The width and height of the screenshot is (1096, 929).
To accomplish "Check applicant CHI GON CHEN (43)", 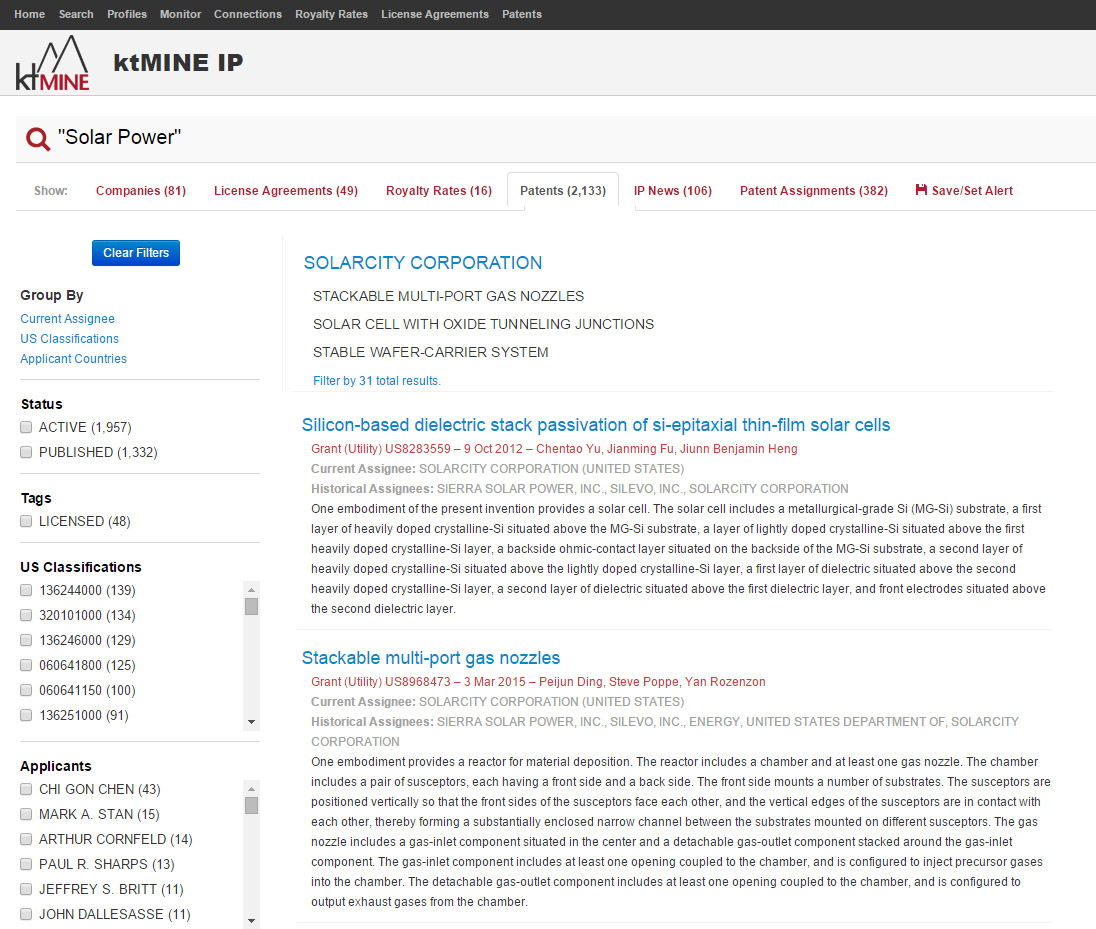I will tap(26, 790).
